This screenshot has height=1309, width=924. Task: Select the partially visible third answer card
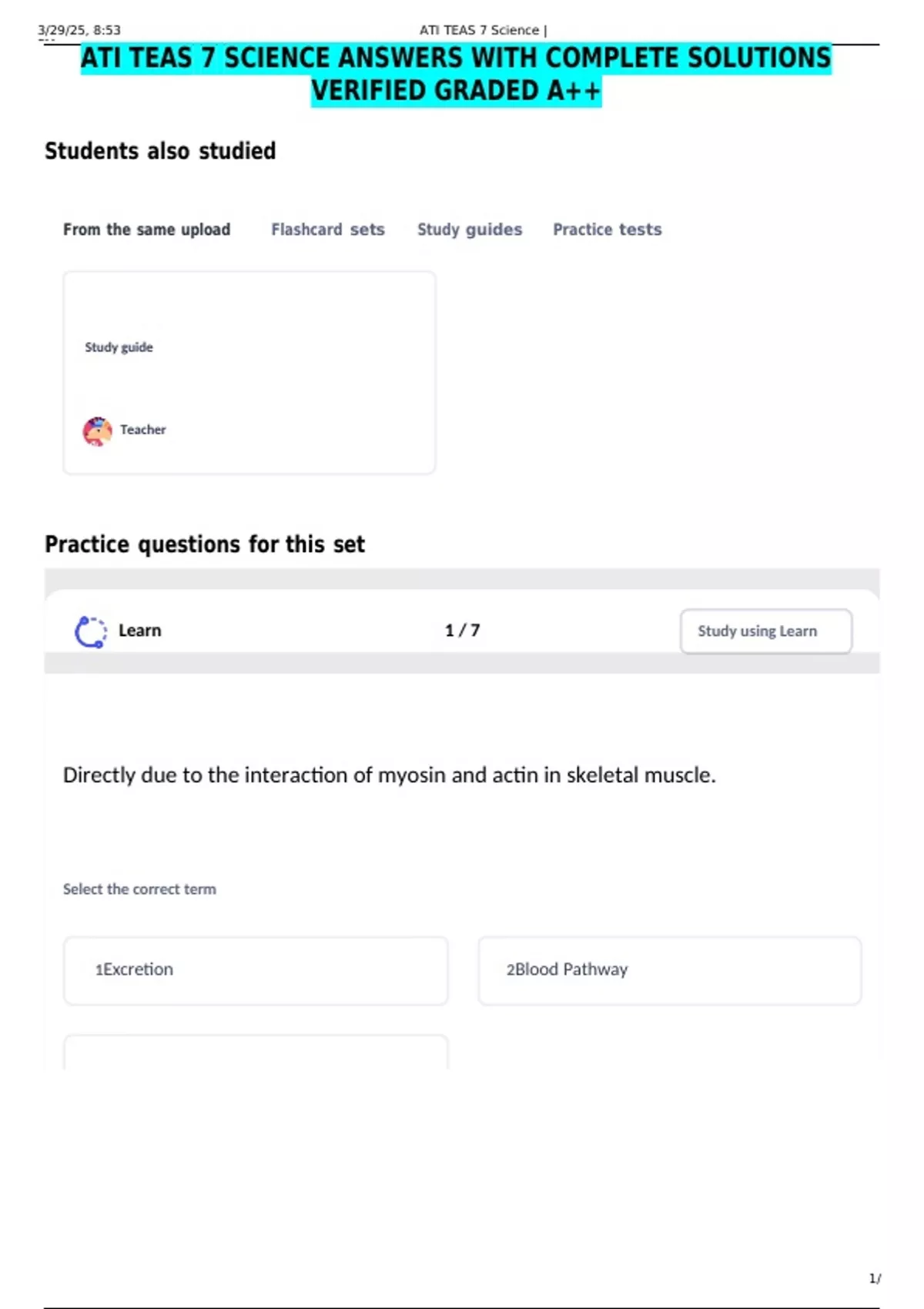pos(256,1053)
